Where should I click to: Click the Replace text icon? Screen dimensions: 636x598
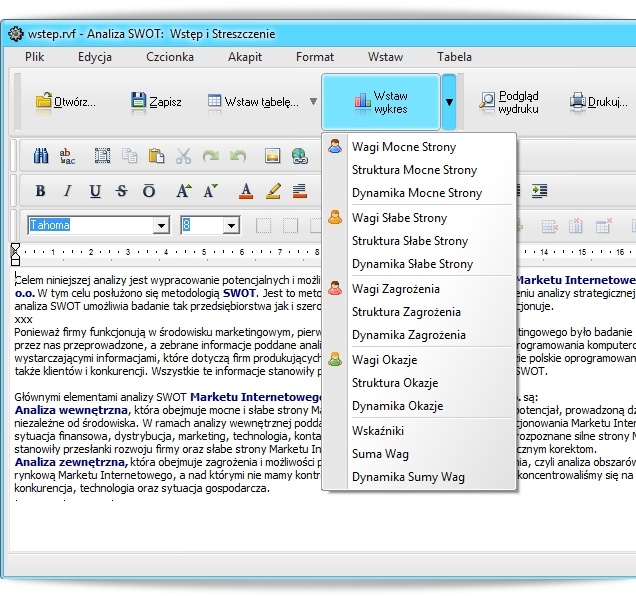(68, 156)
